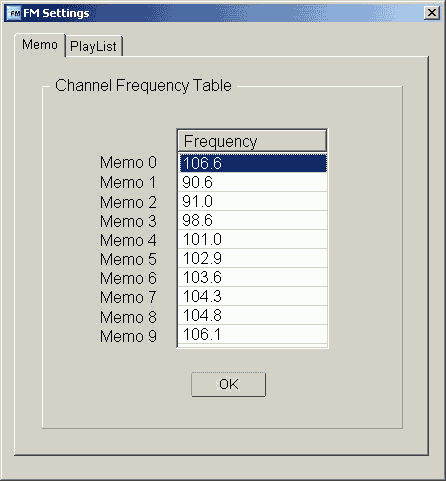This screenshot has width=446, height=481.
Task: Click the OK button
Action: click(229, 384)
